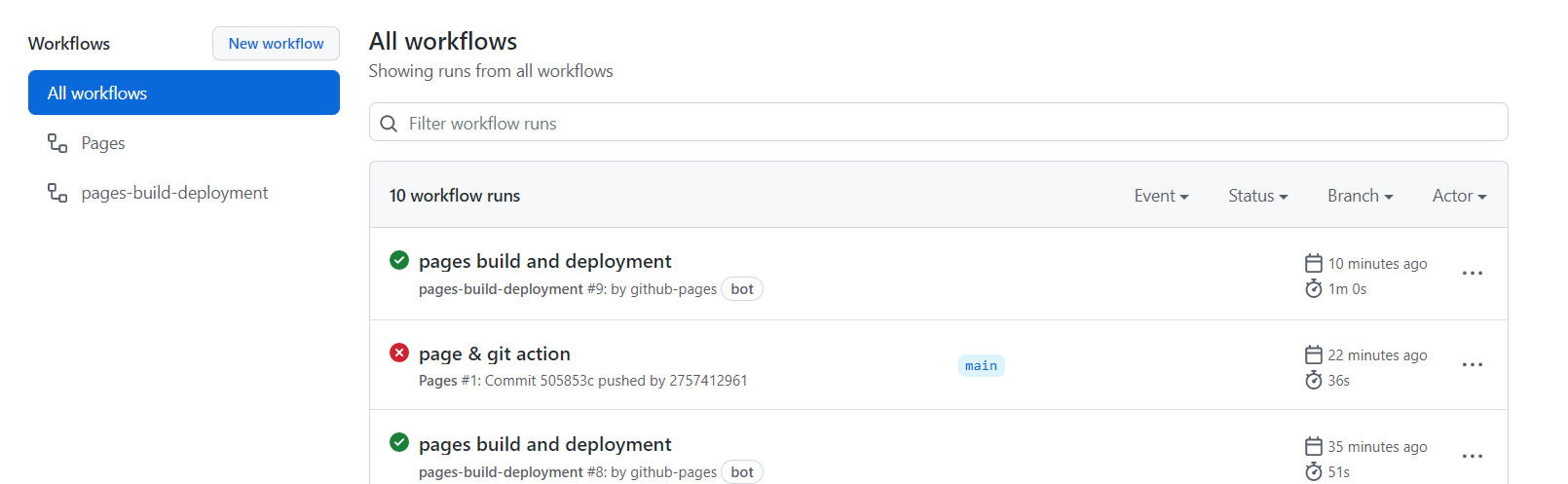Click the calendar icon next to 35 minutes ago

click(1314, 446)
